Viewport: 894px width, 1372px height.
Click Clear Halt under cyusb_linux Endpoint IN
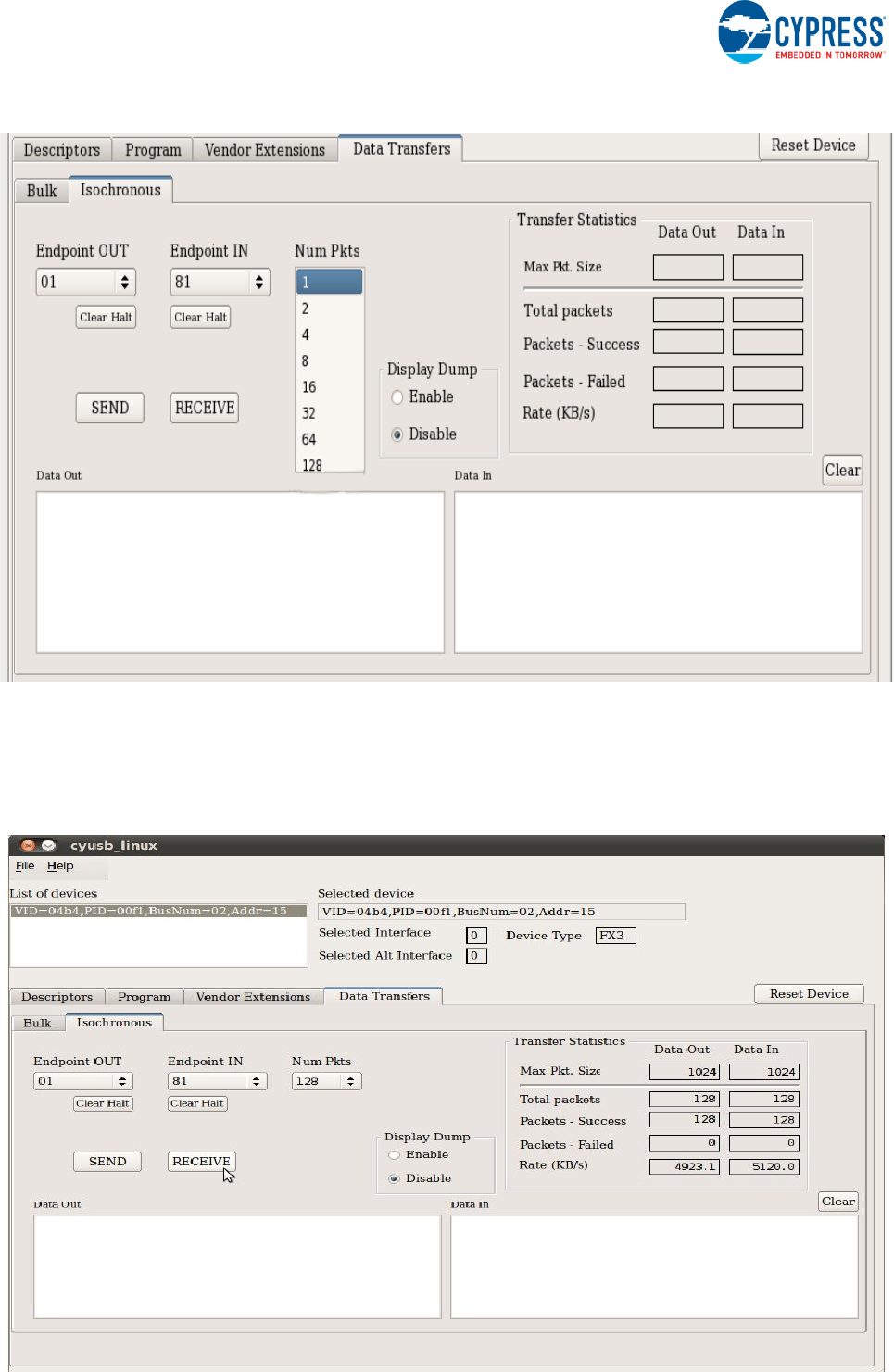click(x=197, y=1103)
